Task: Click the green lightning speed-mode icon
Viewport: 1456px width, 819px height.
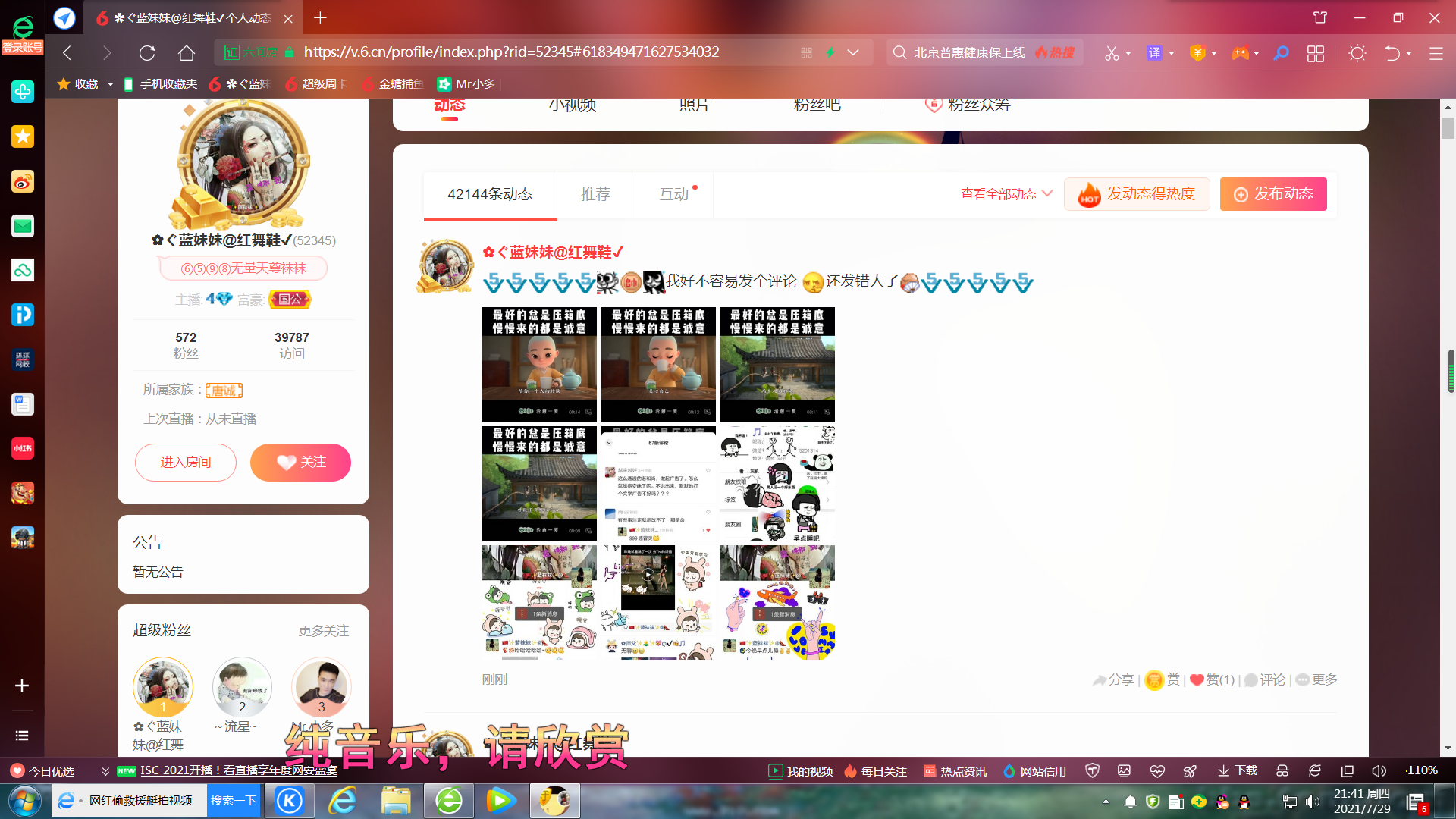Action: pos(830,52)
